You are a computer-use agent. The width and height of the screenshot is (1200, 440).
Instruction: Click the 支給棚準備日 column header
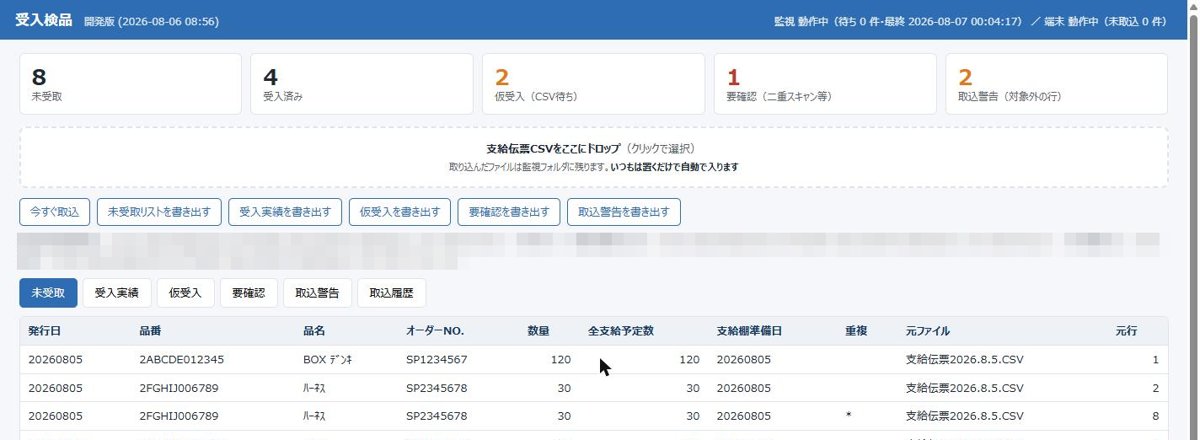point(749,331)
